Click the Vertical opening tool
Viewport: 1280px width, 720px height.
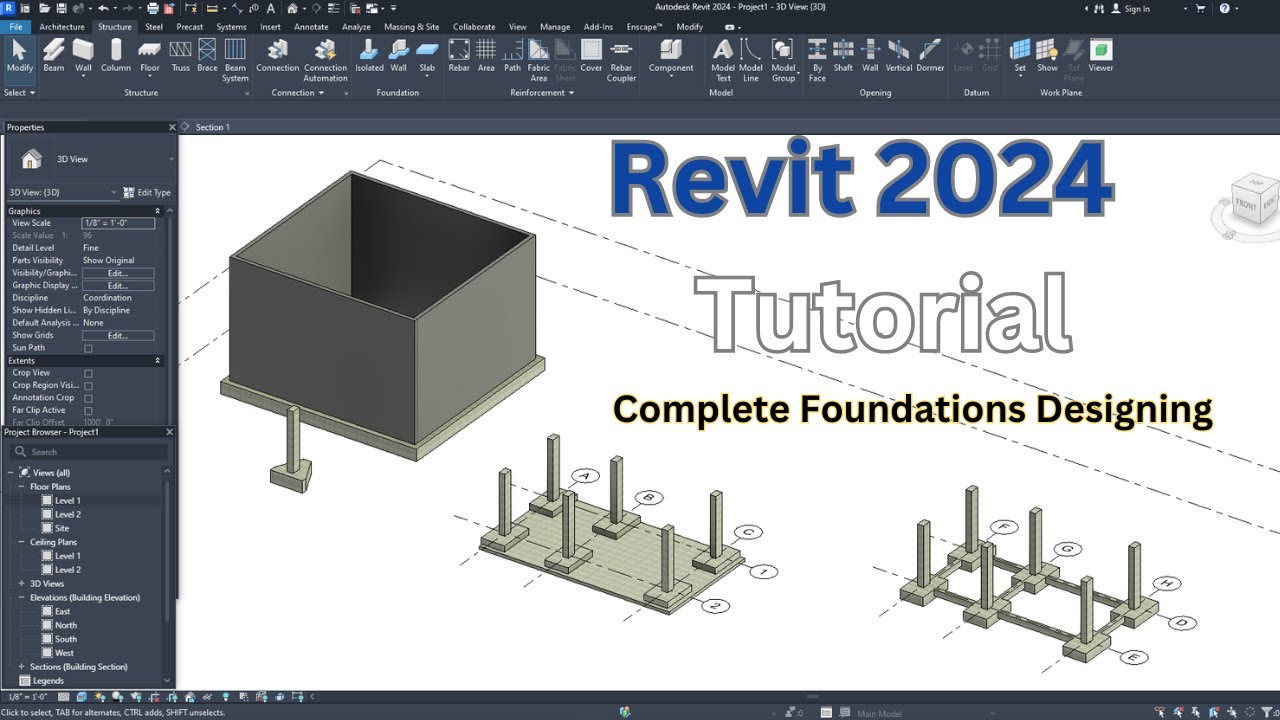[899, 56]
